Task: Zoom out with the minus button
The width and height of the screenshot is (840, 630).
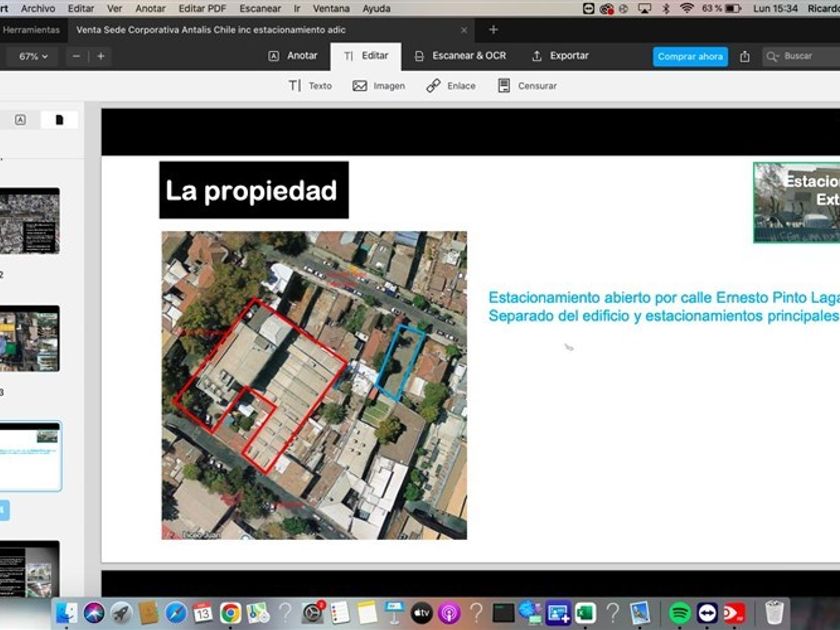Action: tap(76, 56)
